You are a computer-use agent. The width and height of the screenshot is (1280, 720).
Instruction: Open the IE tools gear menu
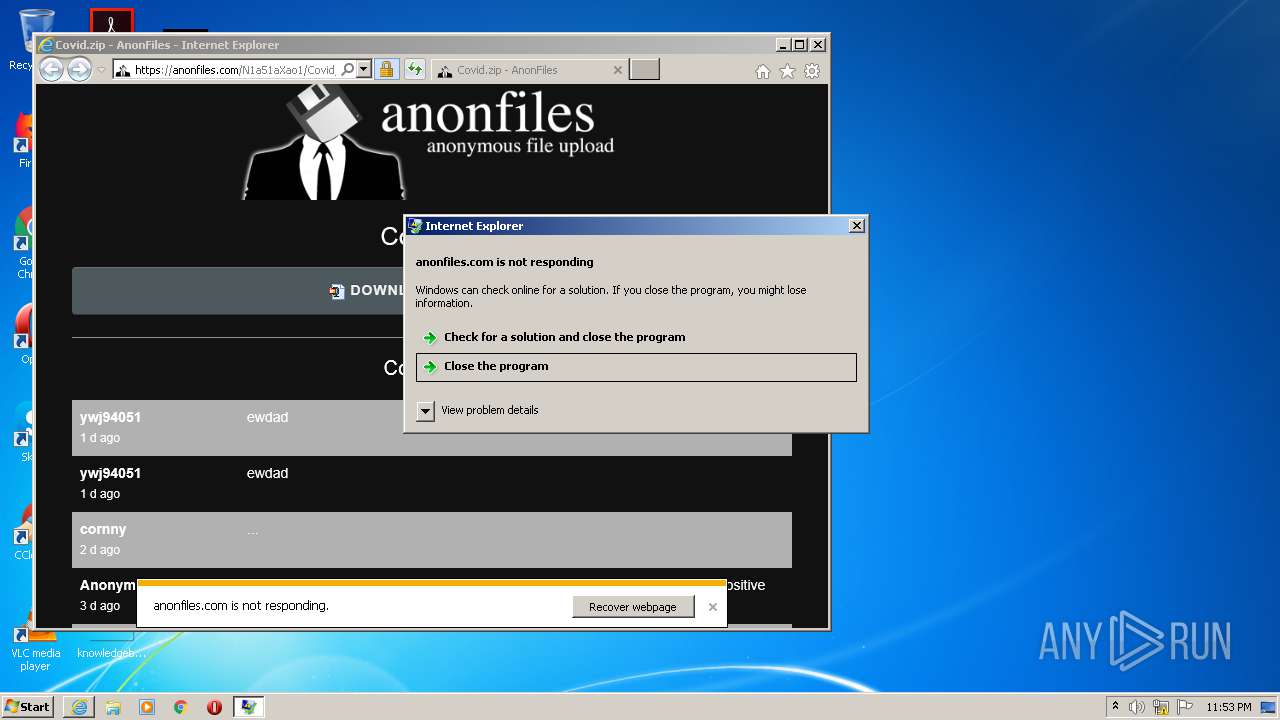tap(812, 71)
